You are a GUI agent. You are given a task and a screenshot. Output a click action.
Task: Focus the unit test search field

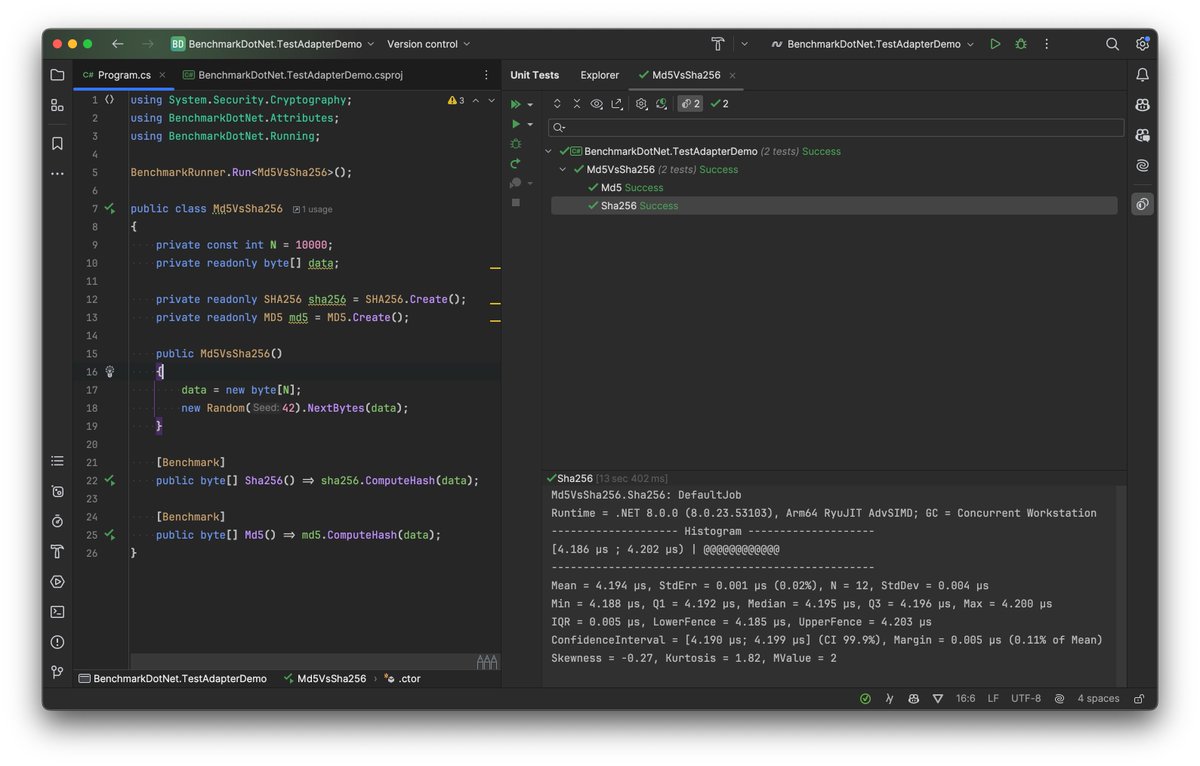click(835, 128)
